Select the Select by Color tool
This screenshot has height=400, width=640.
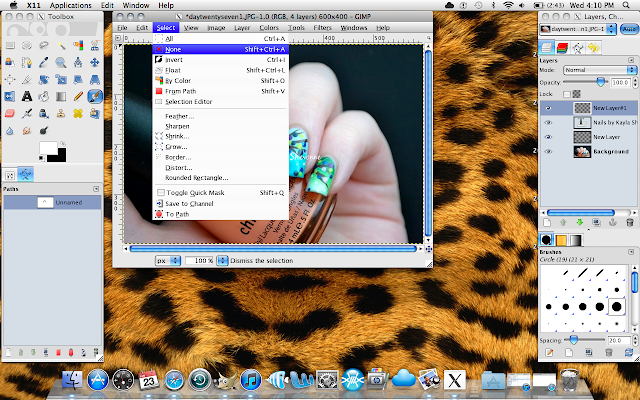coord(78,45)
